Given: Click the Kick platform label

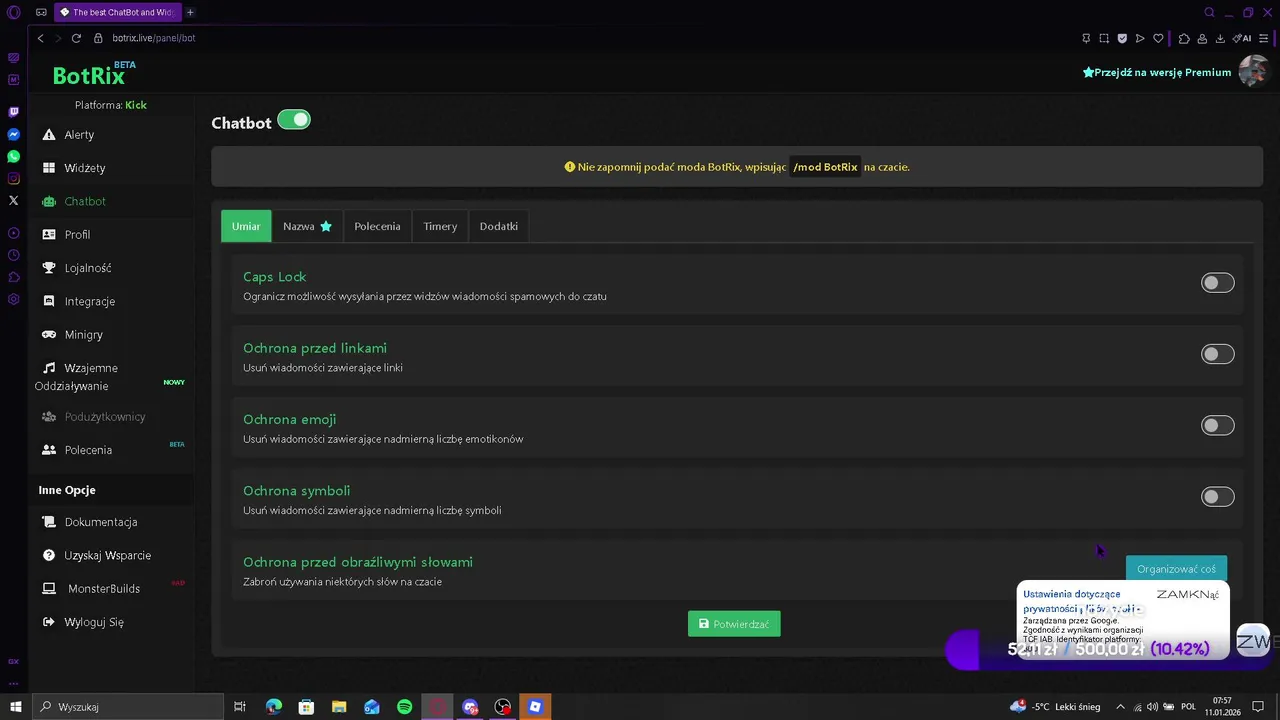Looking at the screenshot, I should tap(136, 105).
